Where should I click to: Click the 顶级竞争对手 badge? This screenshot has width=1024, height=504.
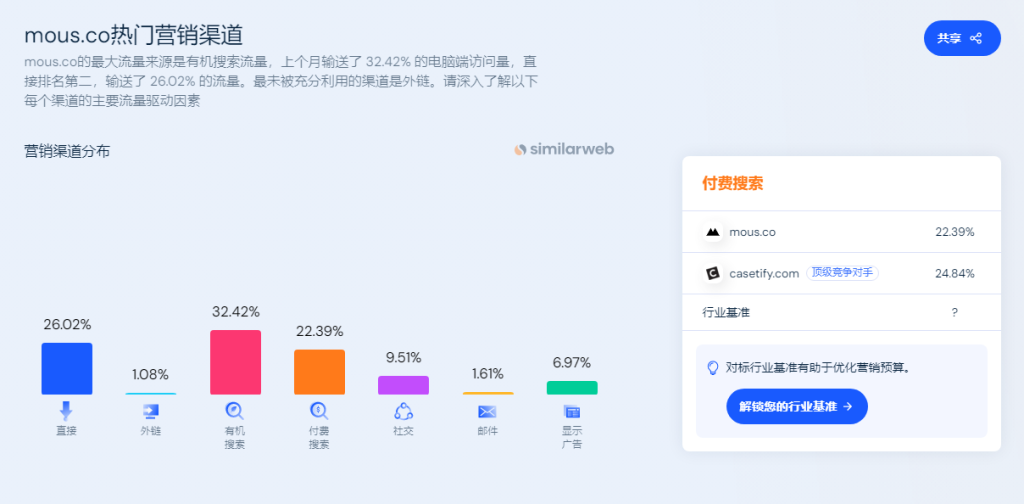pyautogui.click(x=842, y=274)
